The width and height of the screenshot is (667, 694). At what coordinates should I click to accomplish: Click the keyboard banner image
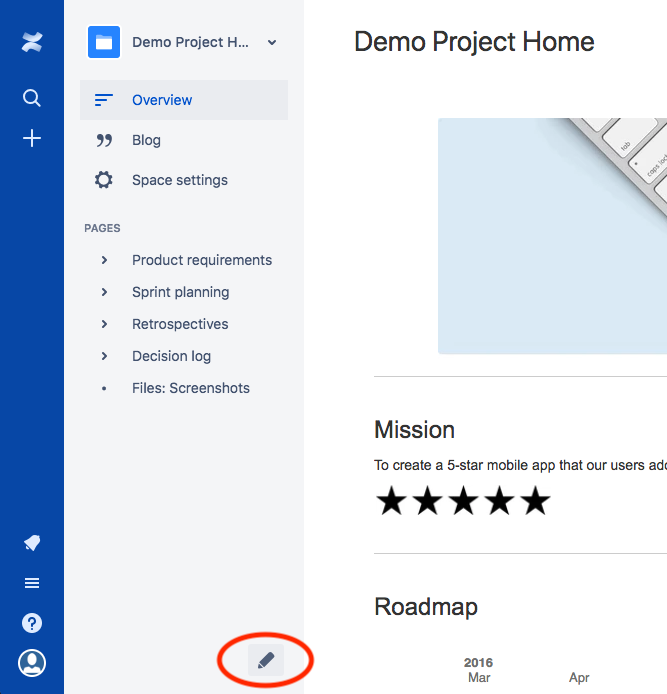[x=552, y=236]
